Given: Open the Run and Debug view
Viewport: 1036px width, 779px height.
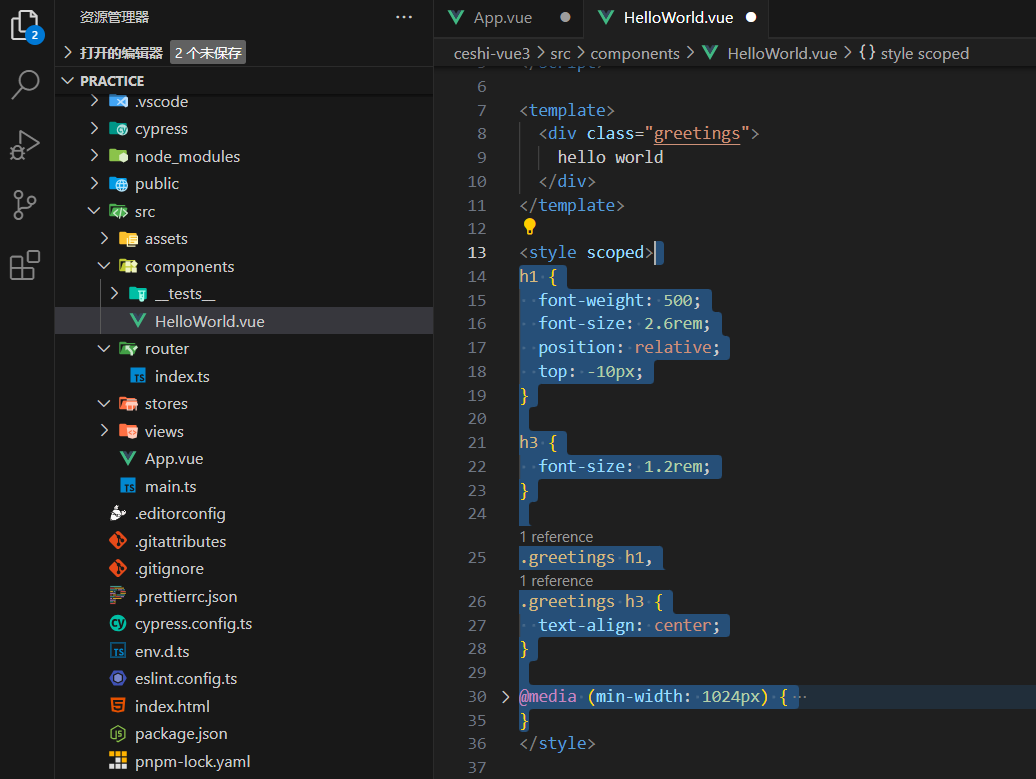Looking at the screenshot, I should tap(26, 145).
